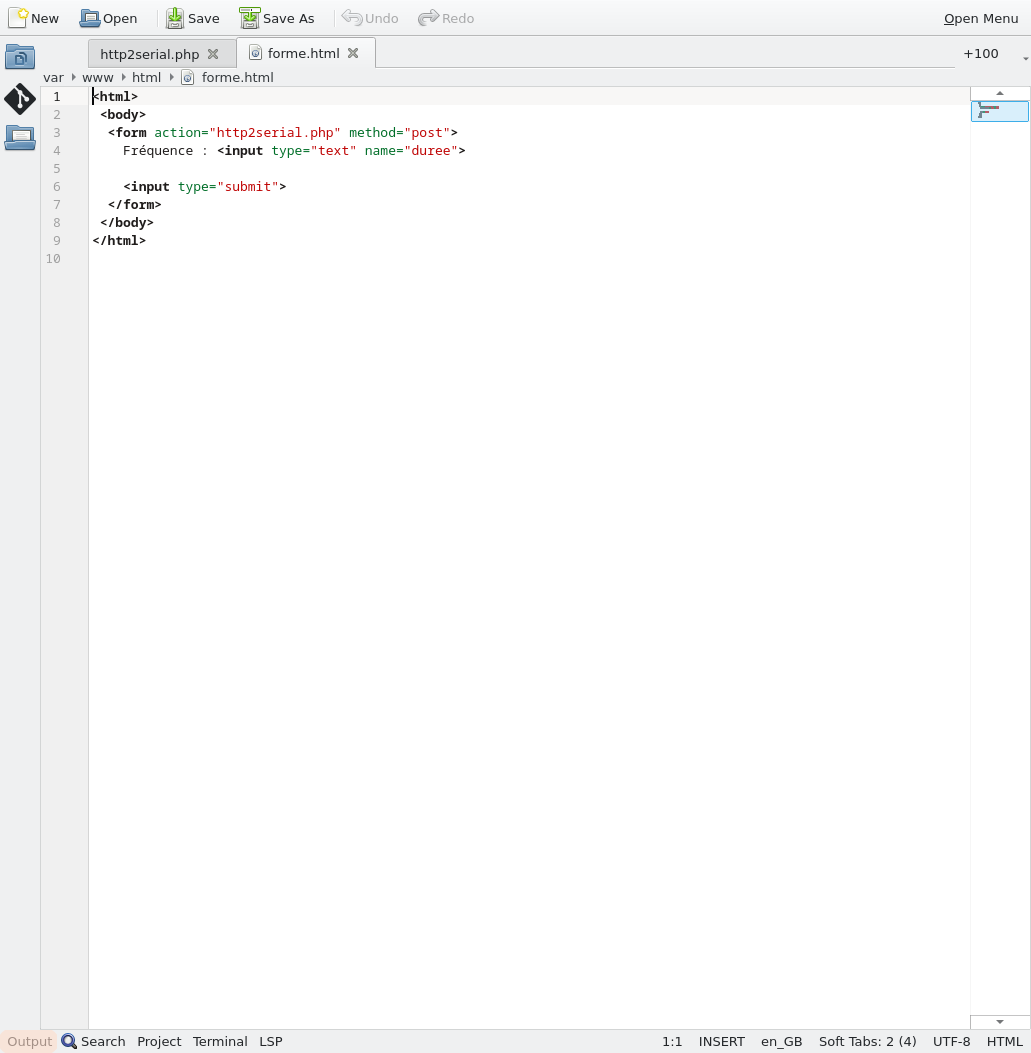Close the http2serial.php tab
The image size is (1031, 1053).
point(213,54)
